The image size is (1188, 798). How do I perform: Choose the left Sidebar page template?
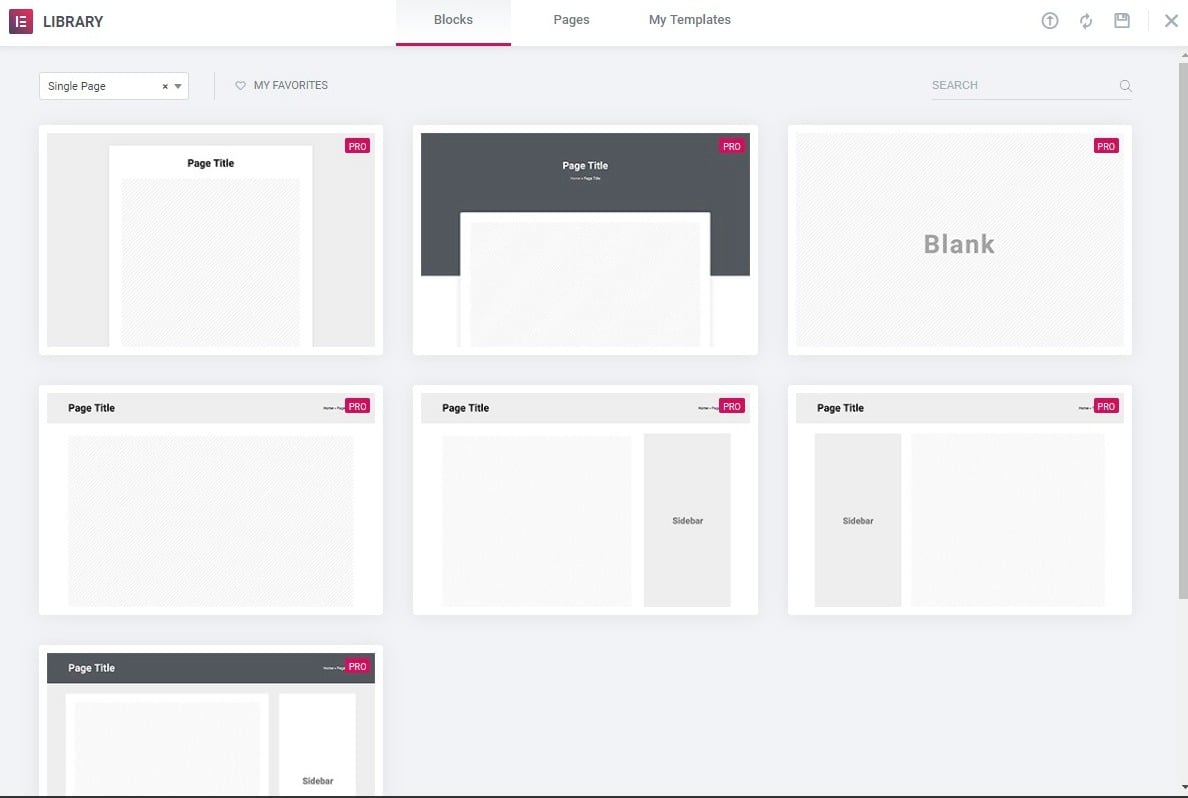point(959,500)
